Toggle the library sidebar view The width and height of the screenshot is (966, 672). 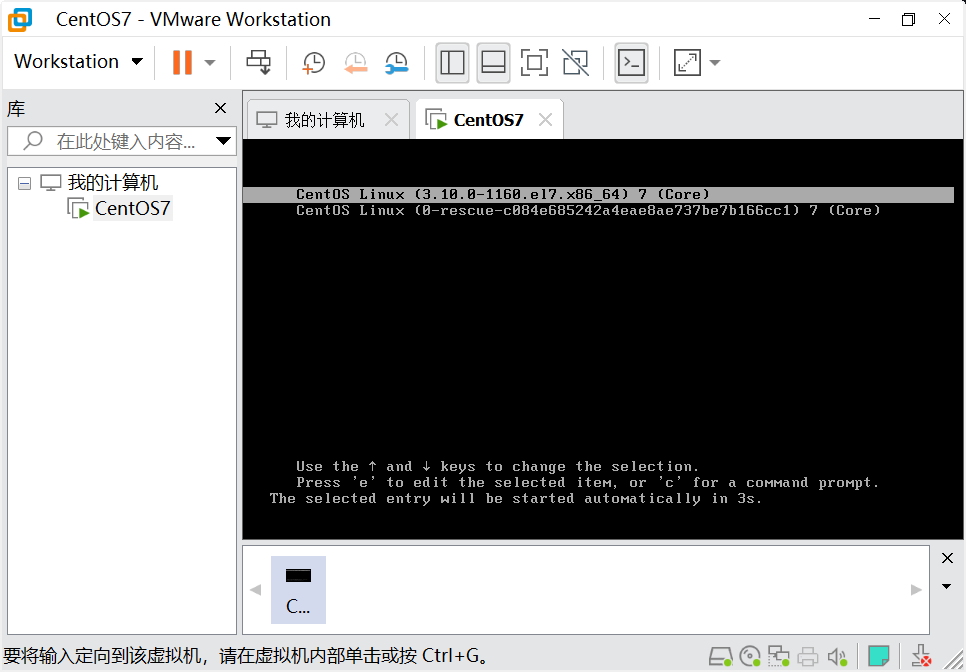coord(452,63)
